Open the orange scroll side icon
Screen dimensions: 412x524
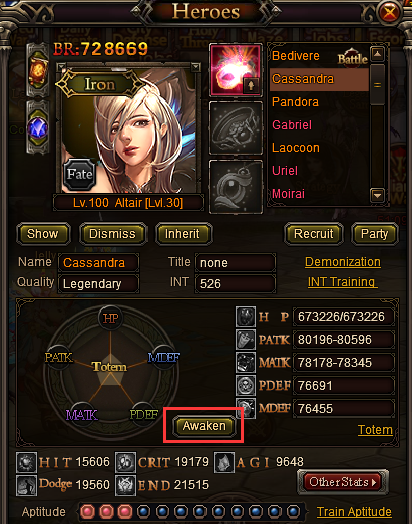pyautogui.click(x=38, y=70)
